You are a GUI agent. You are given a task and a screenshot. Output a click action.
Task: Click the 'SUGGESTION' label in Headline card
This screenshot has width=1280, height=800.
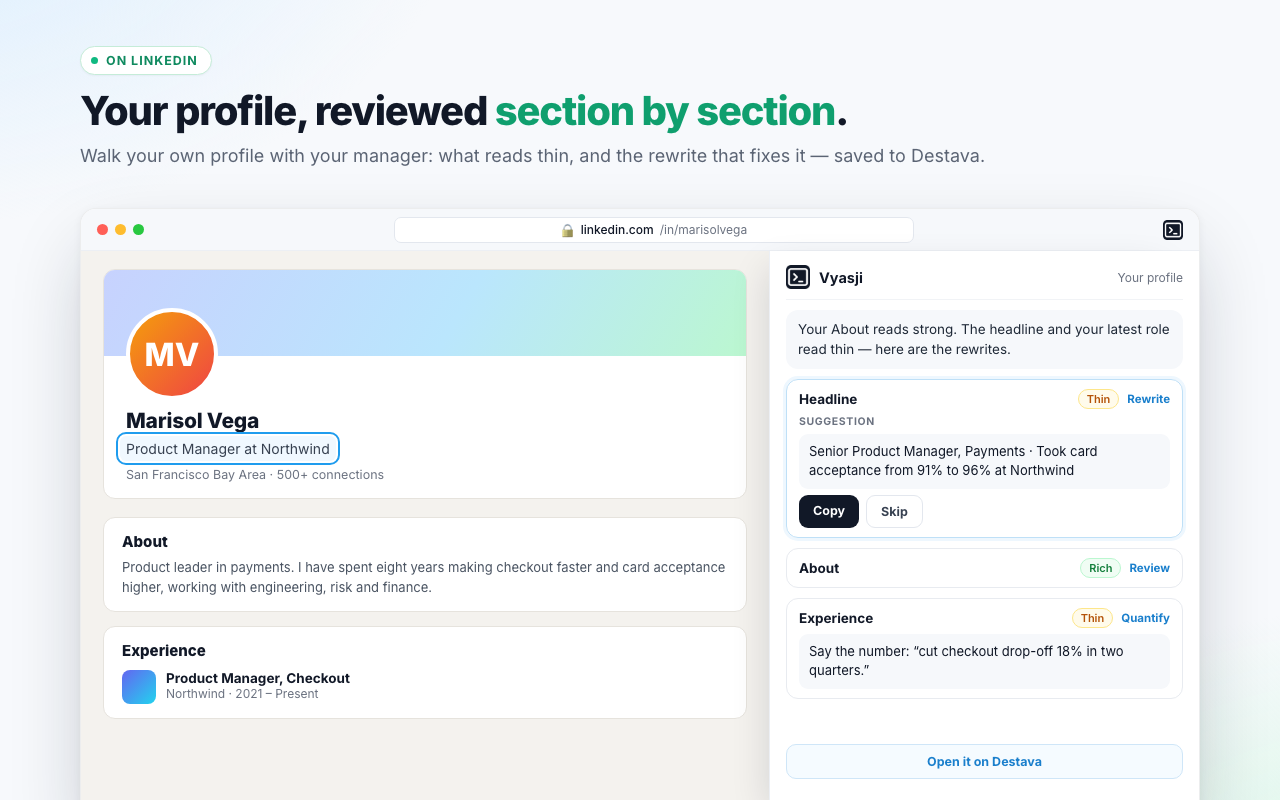[837, 422]
